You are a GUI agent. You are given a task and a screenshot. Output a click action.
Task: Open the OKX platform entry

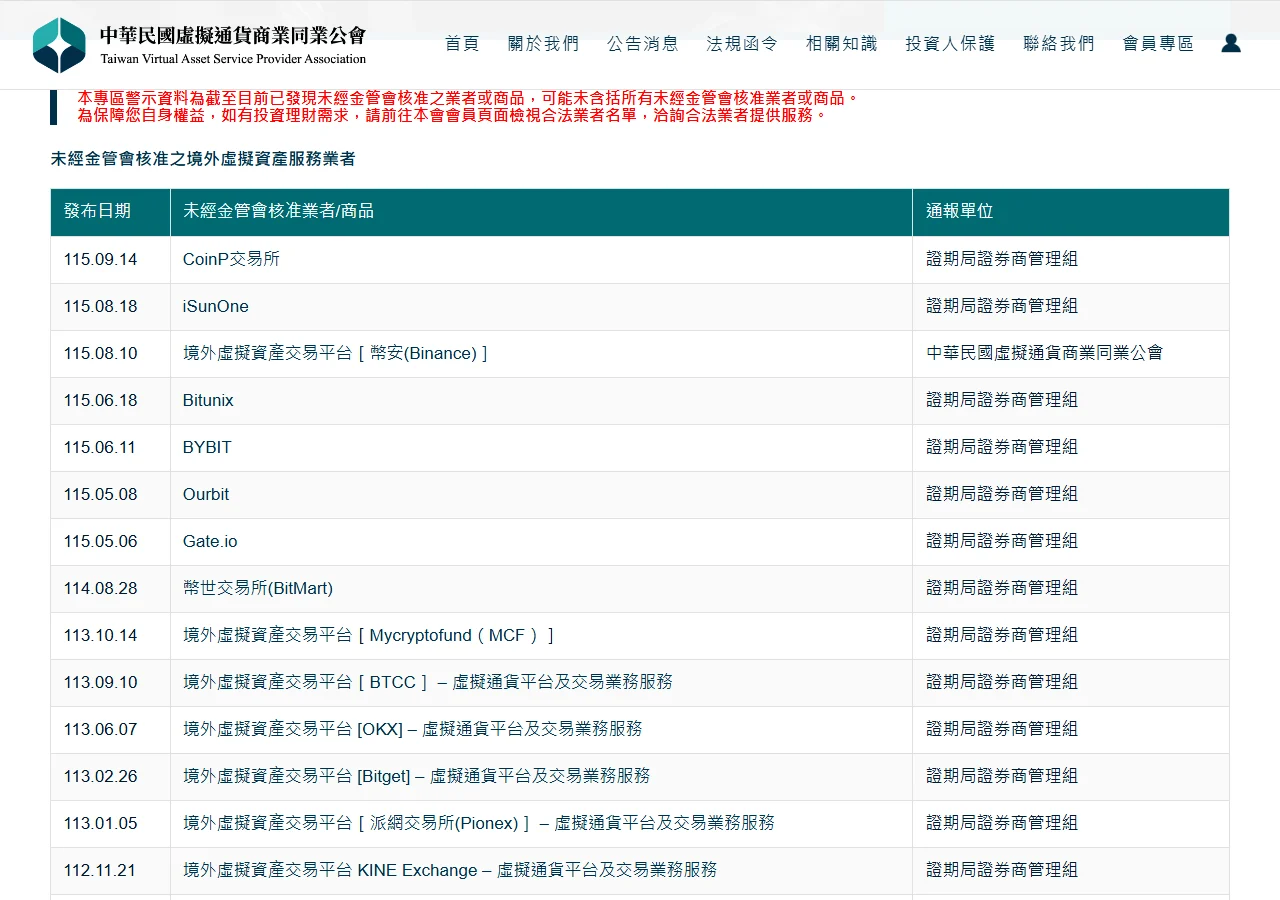(413, 729)
